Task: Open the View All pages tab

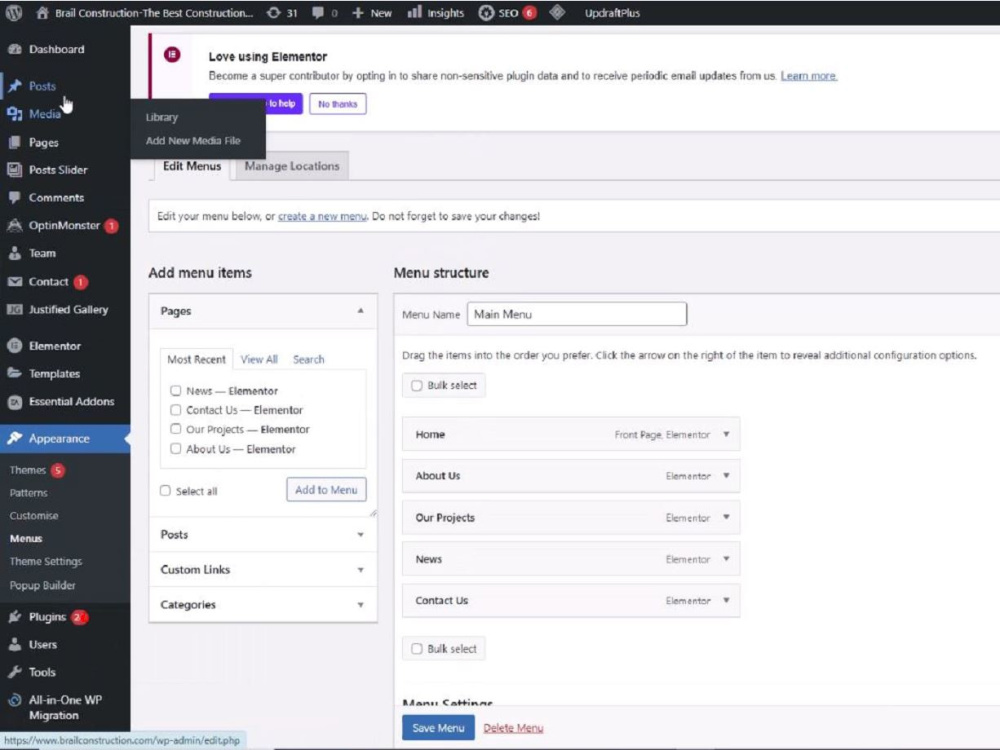Action: [x=259, y=360]
